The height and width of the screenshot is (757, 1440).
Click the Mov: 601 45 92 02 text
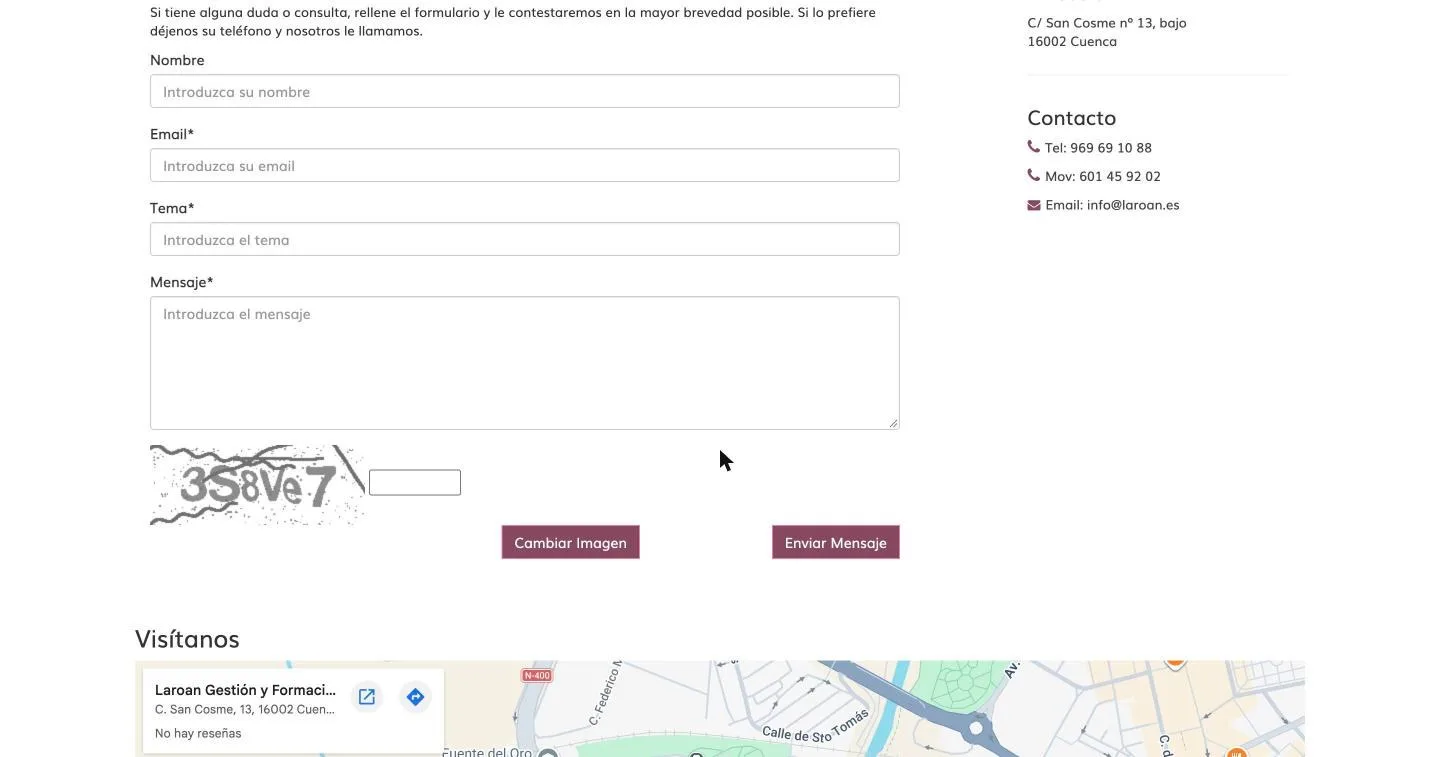[x=1103, y=176]
